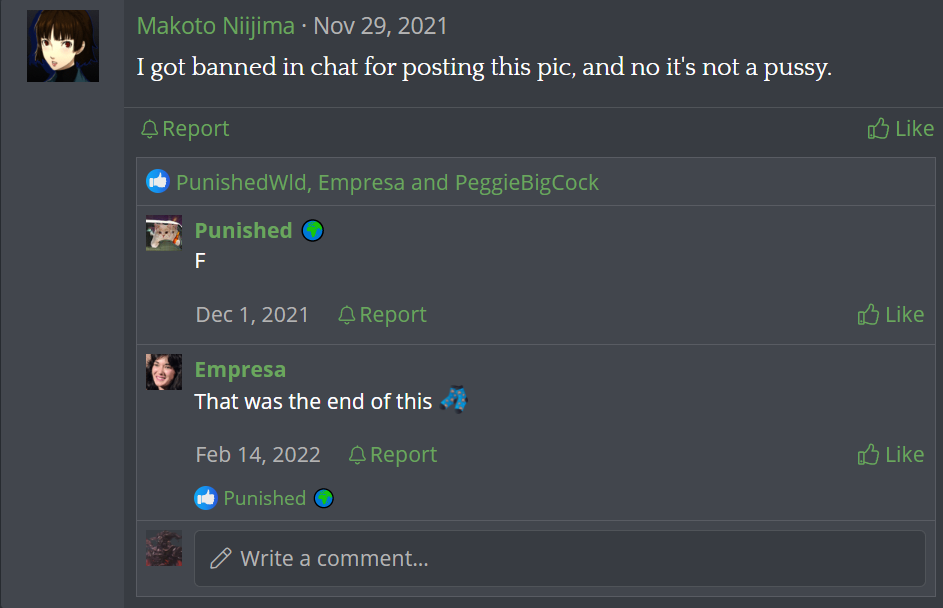Click Punished's cat avatar thumbnail
This screenshot has height=608, width=943.
(x=164, y=233)
